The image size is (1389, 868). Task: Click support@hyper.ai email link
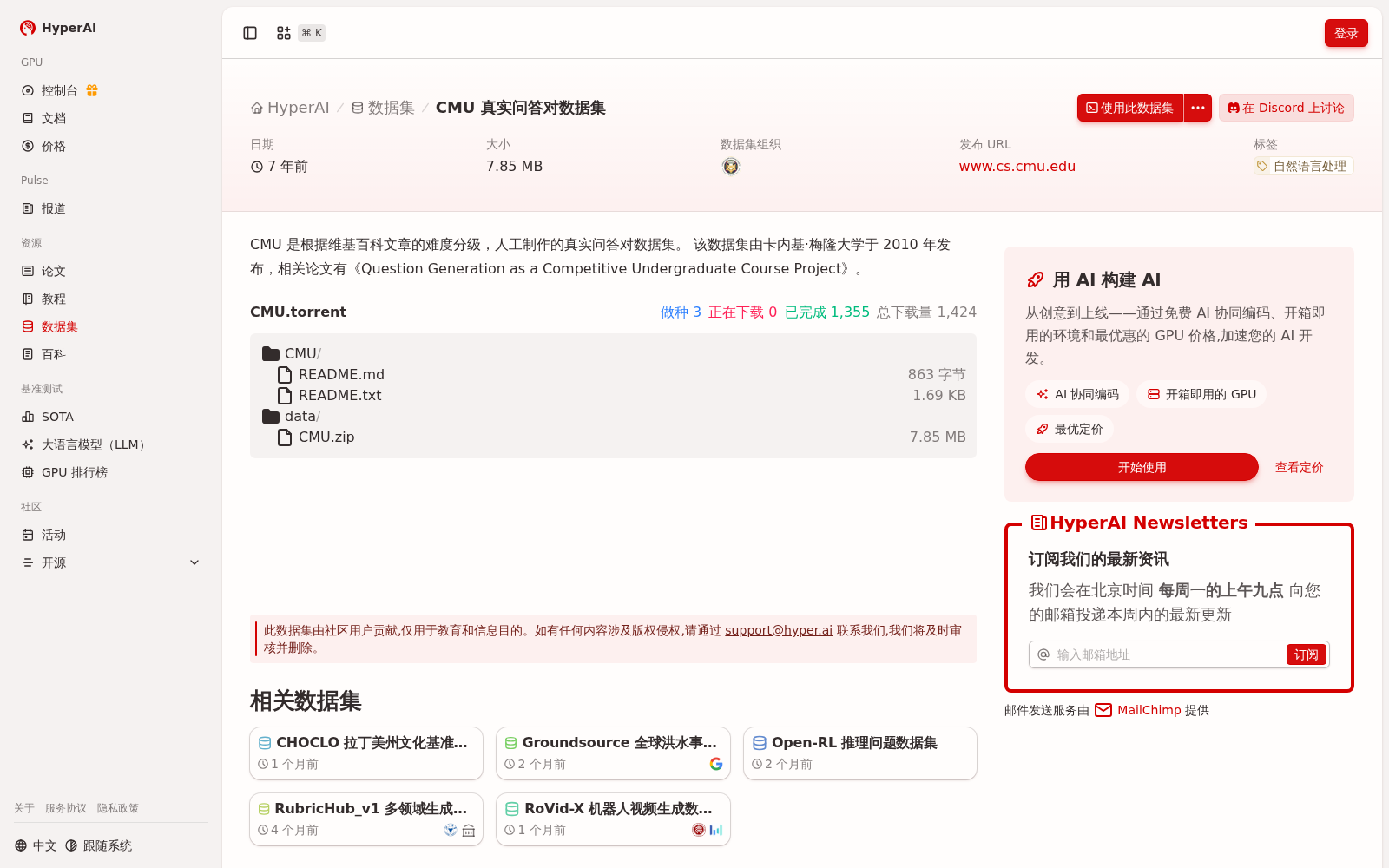pos(778,630)
